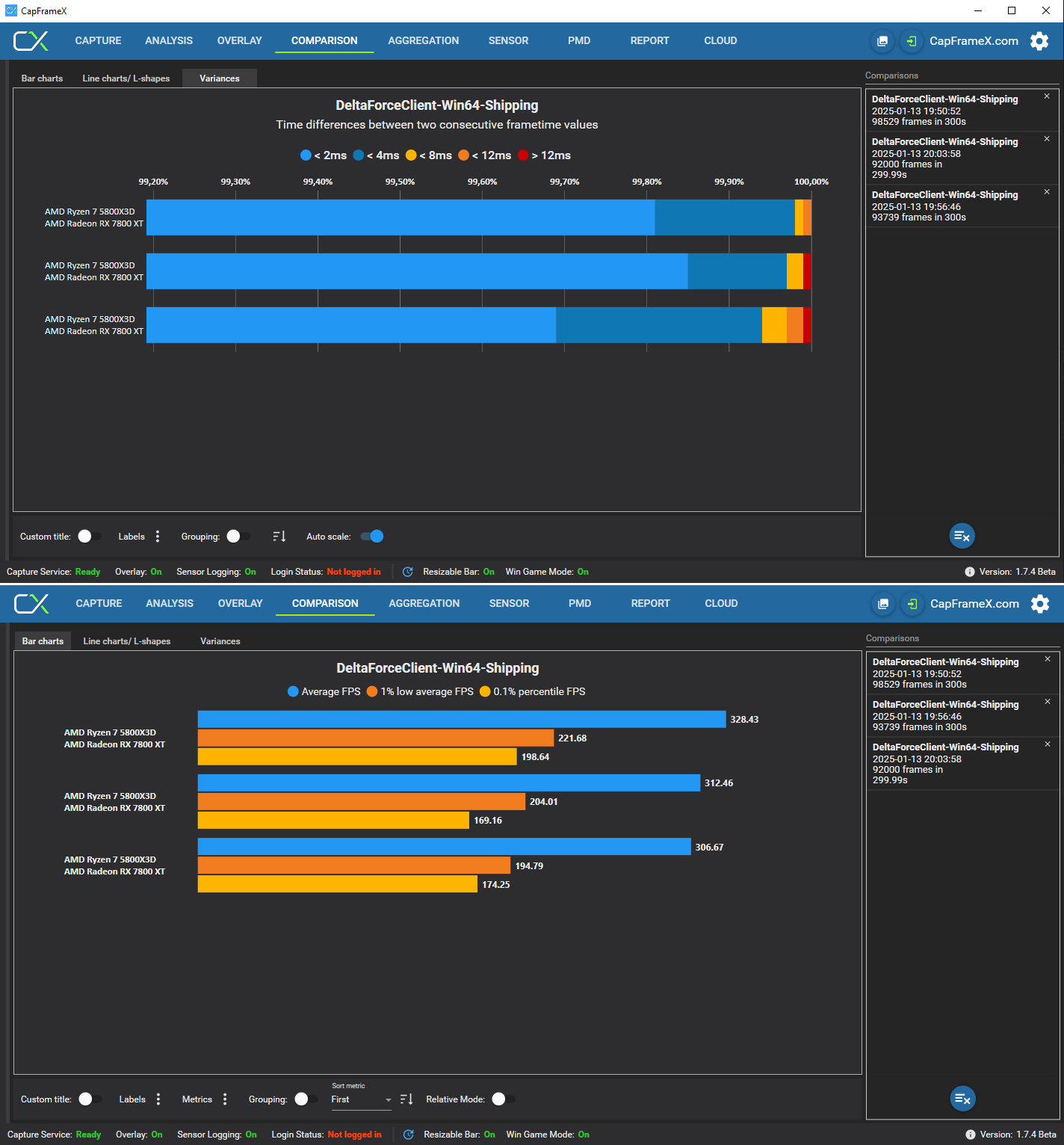
Task: Select Bar charts subtab in top window
Action: pos(42,78)
